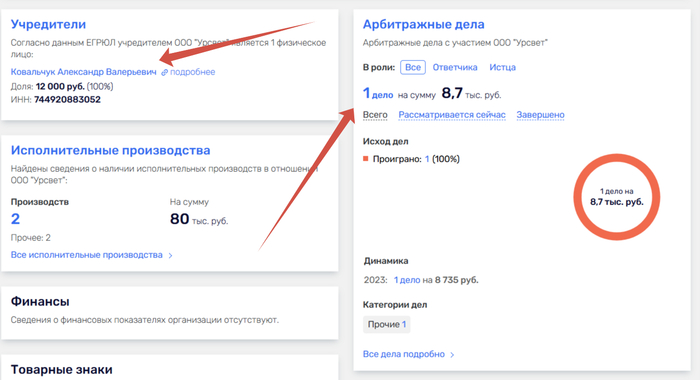Click the 8 735 руб. amount

point(457,280)
